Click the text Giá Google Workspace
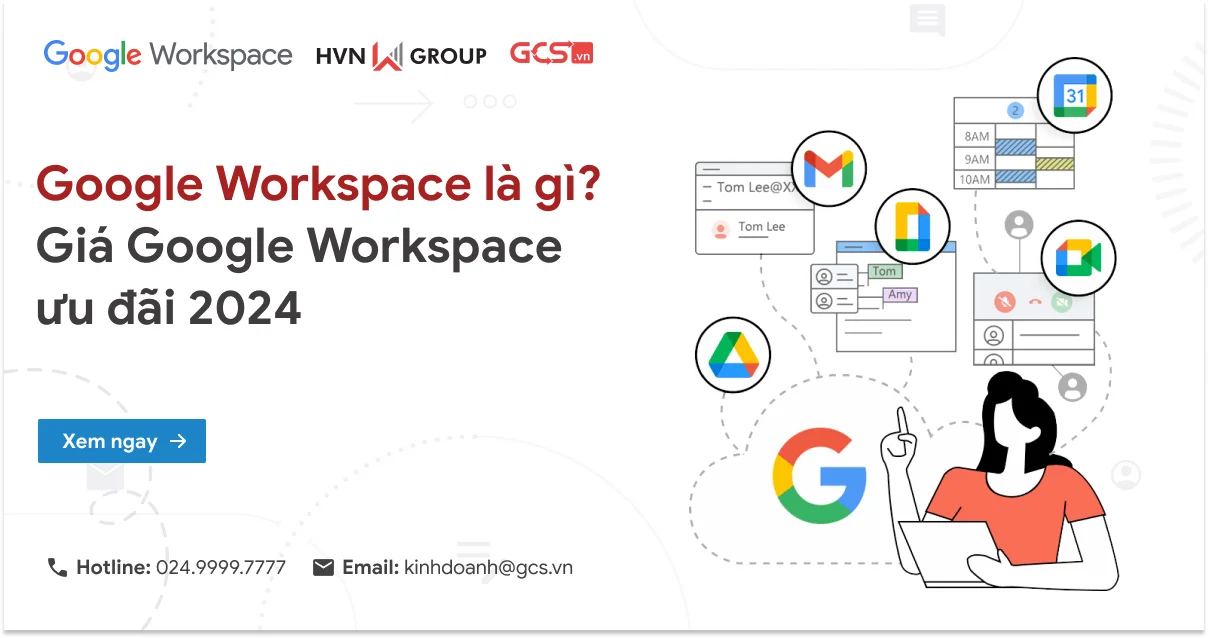This screenshot has height=638, width=1208. (x=299, y=247)
